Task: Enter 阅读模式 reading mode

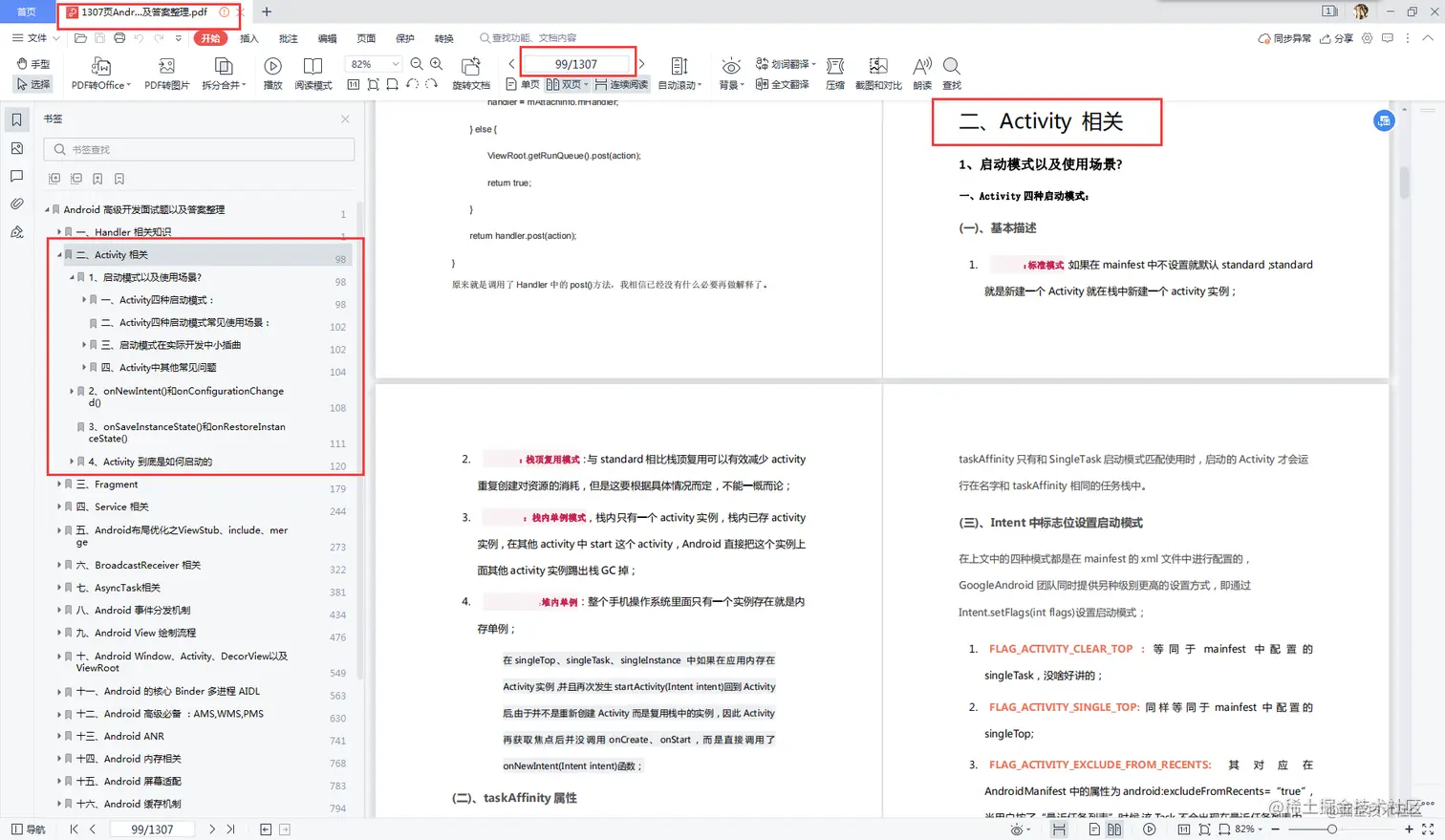Action: coord(313,74)
